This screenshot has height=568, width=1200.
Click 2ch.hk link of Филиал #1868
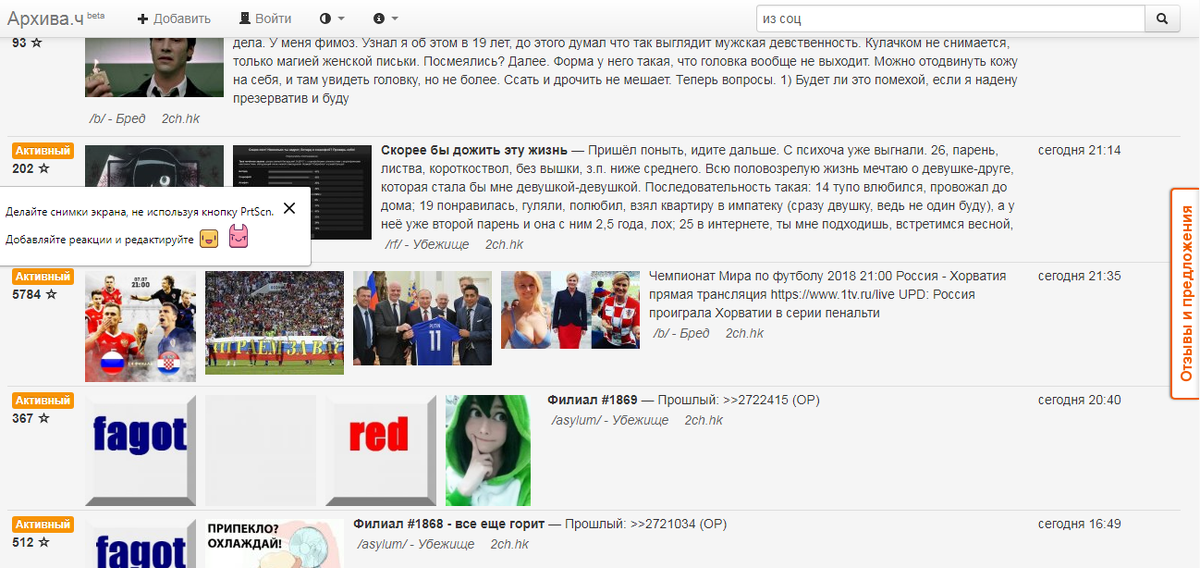click(x=509, y=544)
